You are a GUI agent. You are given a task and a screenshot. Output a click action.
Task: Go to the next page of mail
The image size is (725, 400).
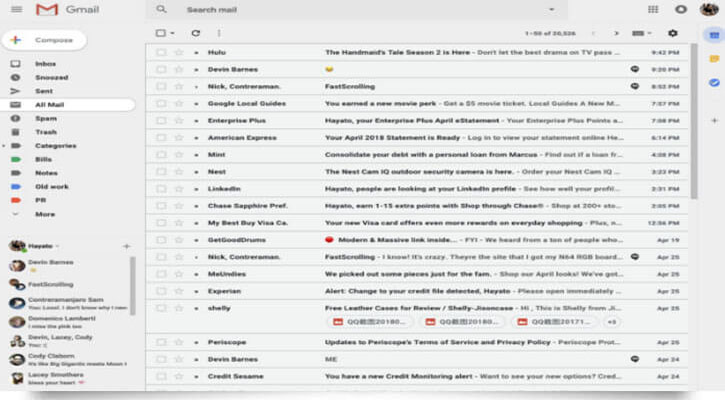[x=616, y=33]
